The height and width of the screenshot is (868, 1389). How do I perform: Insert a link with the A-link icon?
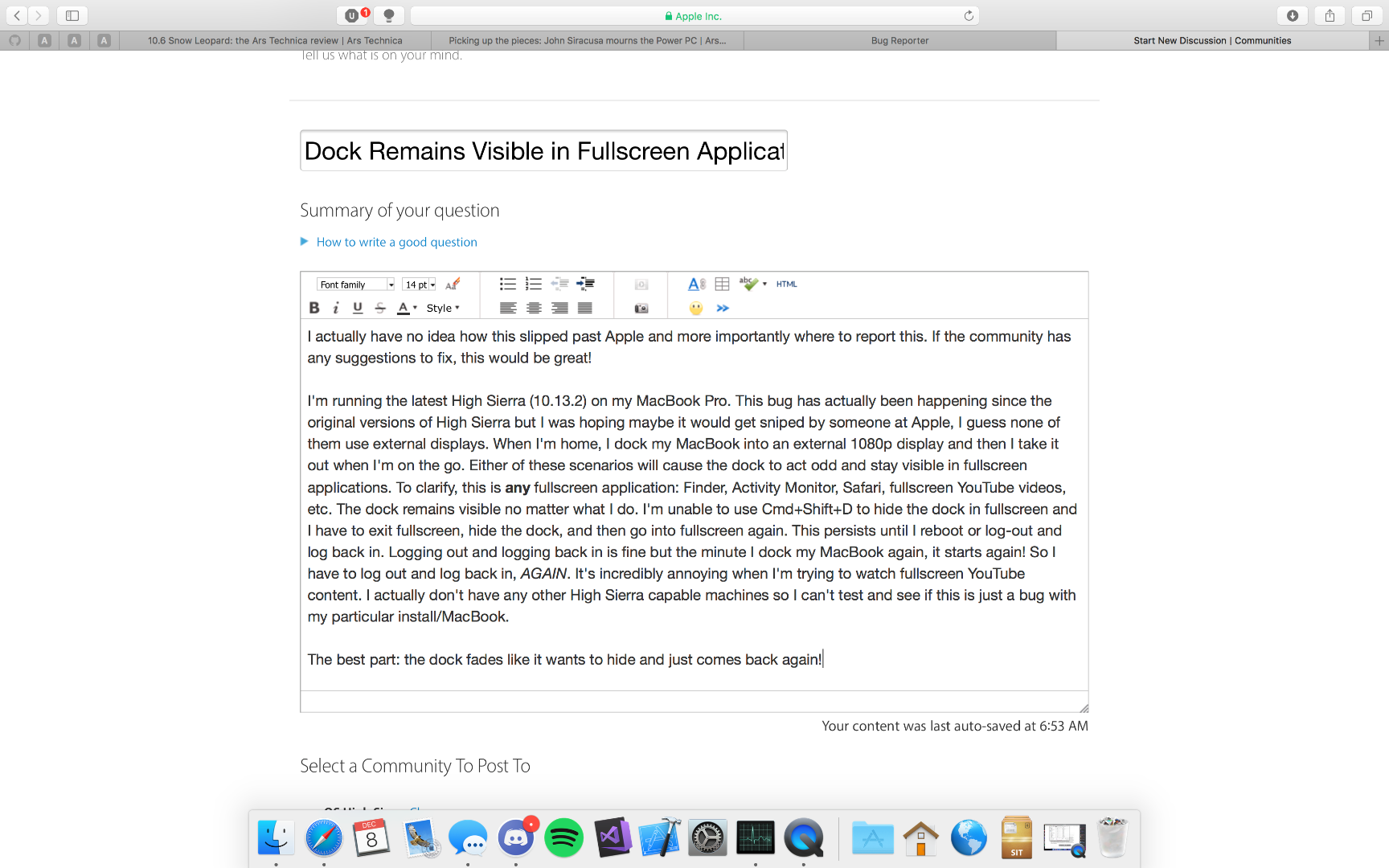pyautogui.click(x=697, y=284)
